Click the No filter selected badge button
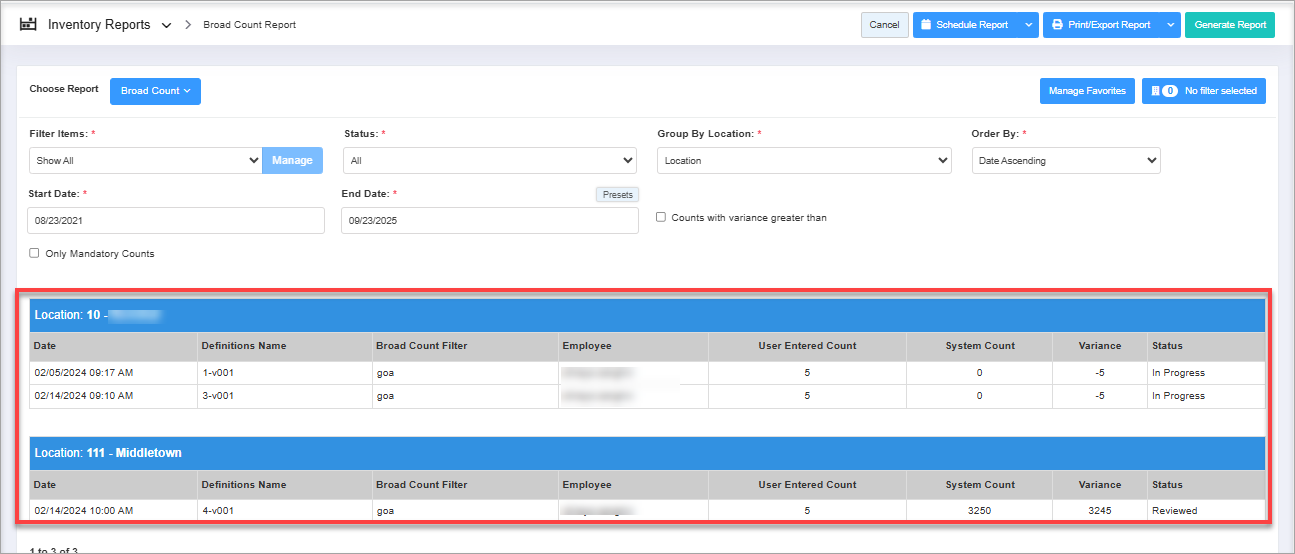 pyautogui.click(x=1204, y=91)
